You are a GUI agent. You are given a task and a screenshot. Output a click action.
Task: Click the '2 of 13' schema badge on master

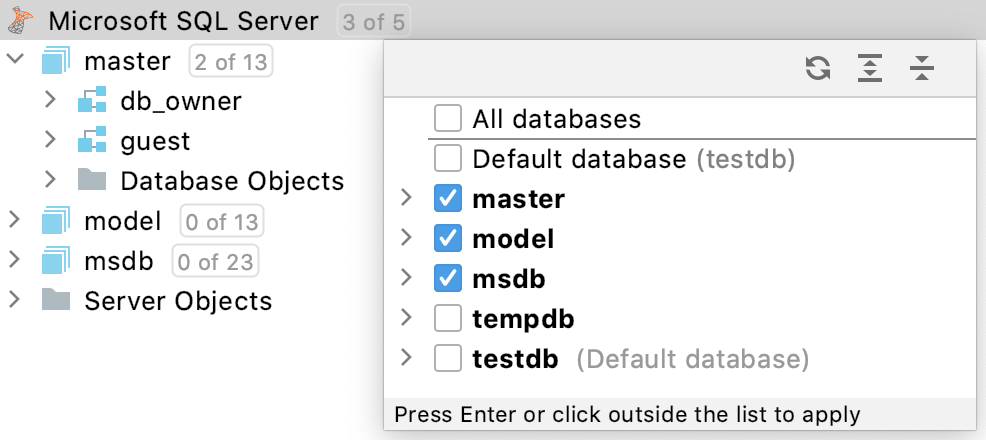[231, 62]
